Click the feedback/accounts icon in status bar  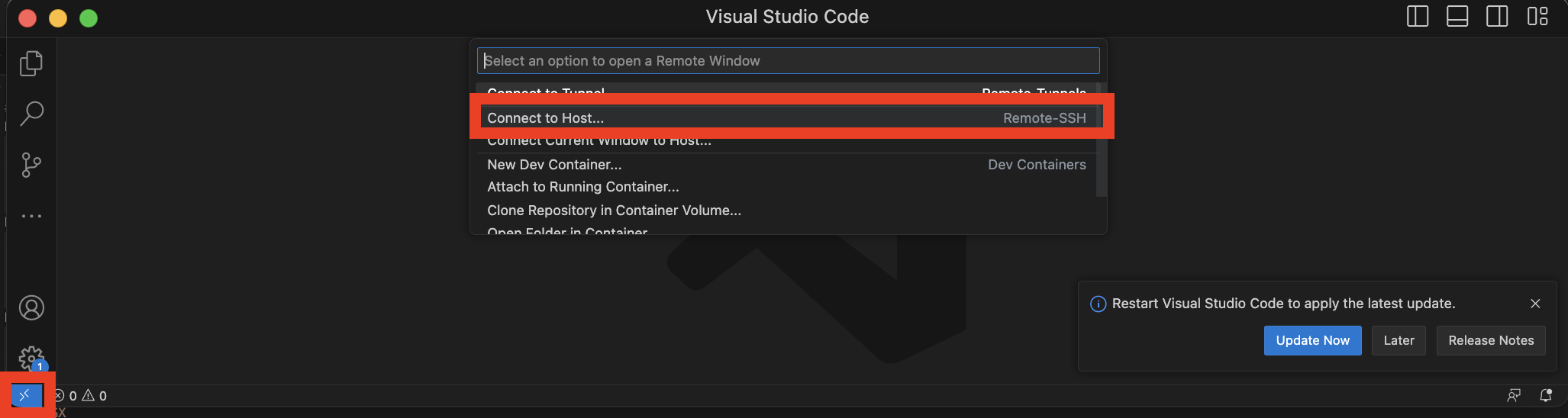click(1513, 395)
